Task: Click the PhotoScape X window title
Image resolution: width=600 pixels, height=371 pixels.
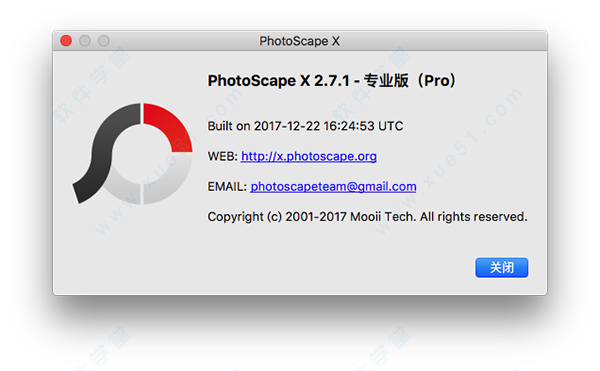Action: (300, 41)
